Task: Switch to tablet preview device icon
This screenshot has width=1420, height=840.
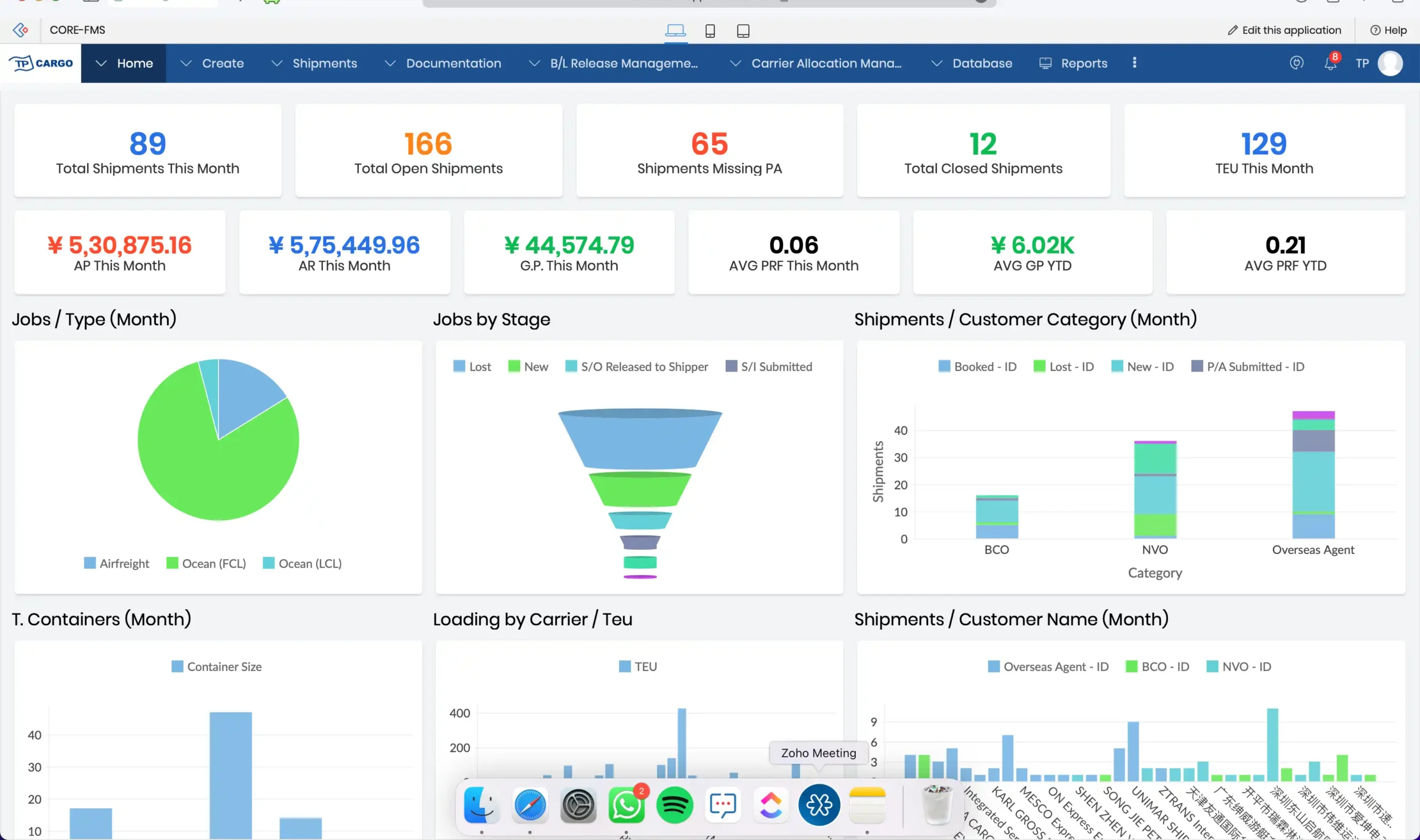Action: pos(743,31)
